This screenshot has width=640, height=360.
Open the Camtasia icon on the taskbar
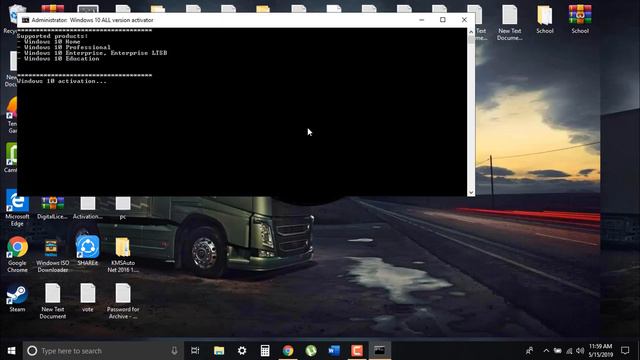coord(357,350)
